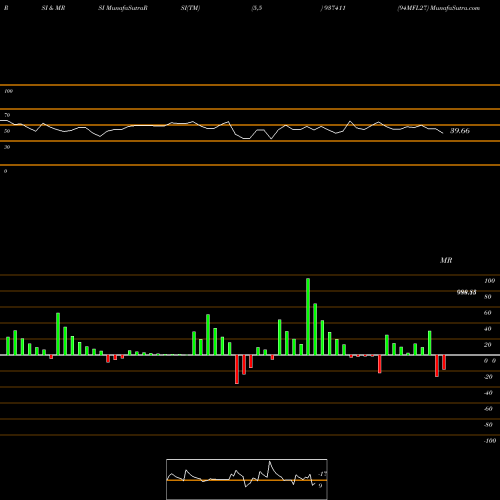Click the 70 level label on the RSI axis
The height and width of the screenshot is (500, 500).
pyautogui.click(x=7, y=115)
